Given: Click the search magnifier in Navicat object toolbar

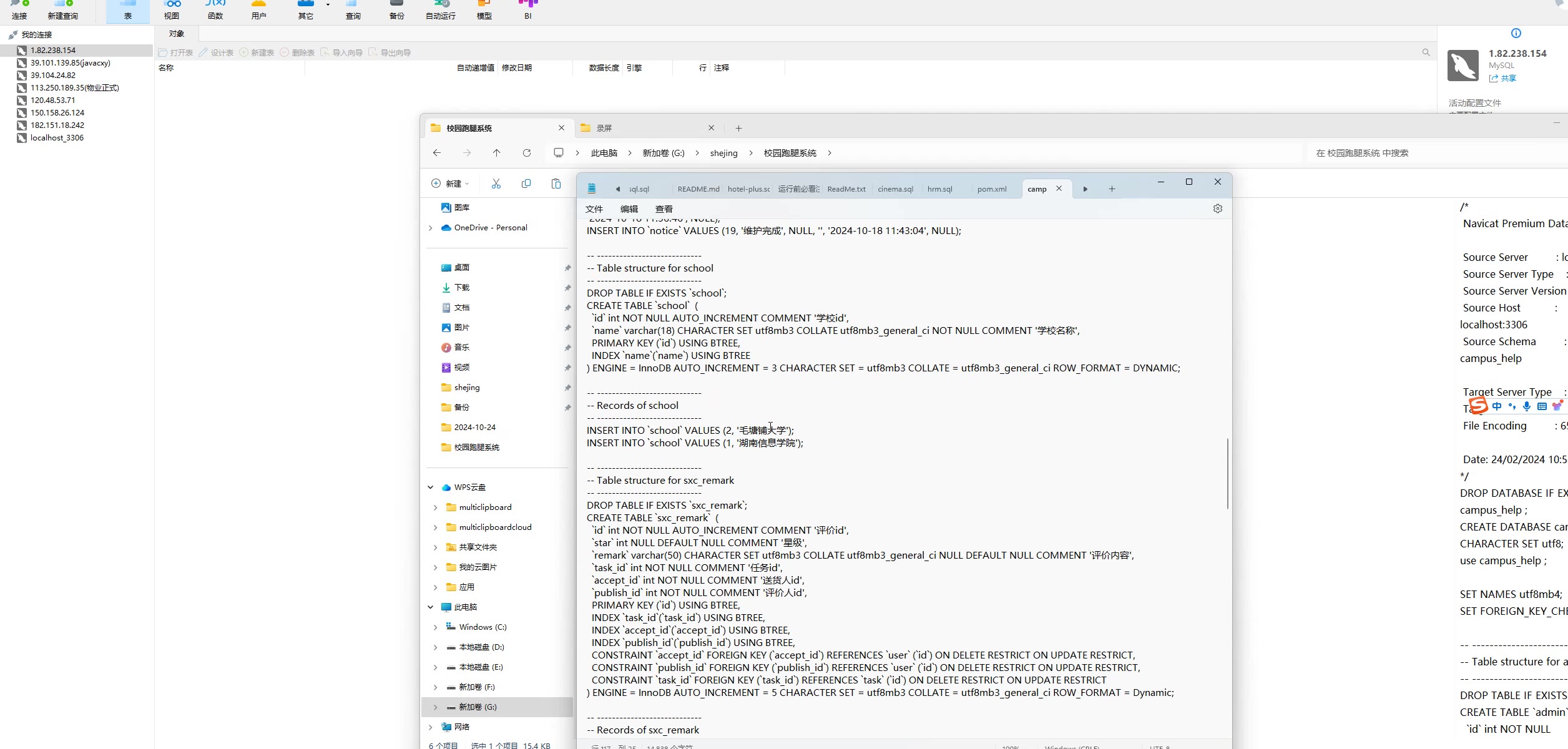Looking at the screenshot, I should pos(1426,52).
